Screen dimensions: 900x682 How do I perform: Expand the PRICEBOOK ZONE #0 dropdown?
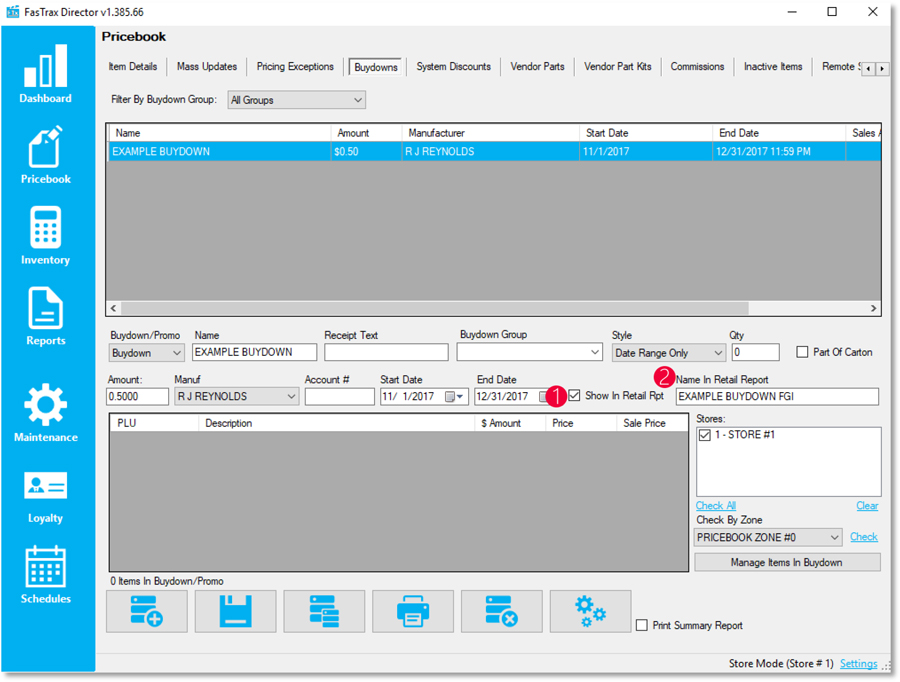point(768,537)
